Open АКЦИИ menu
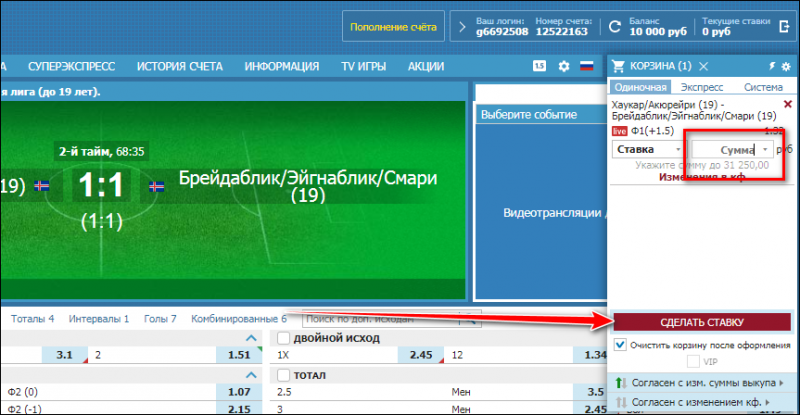This screenshot has width=800, height=415. [426, 66]
